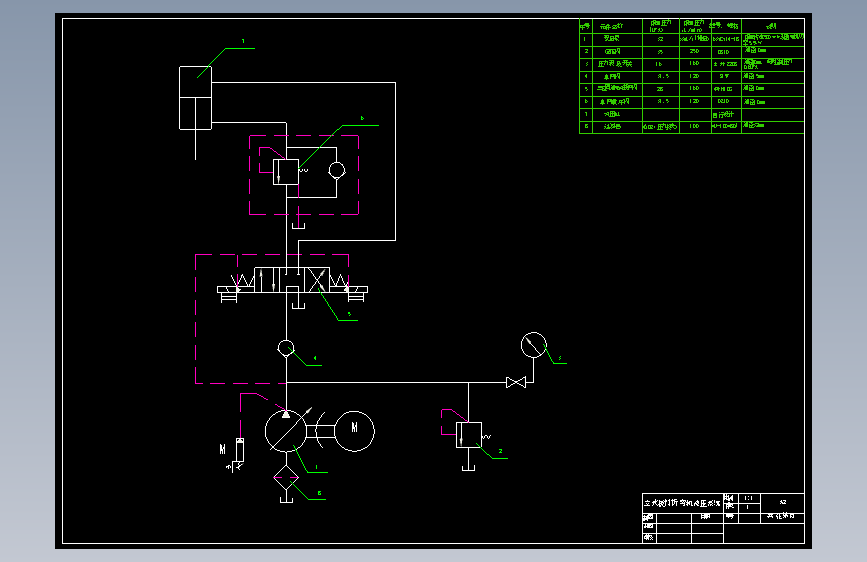Click the hydraulic cylinder symbol at top
Viewport: 867px width, 562px height.
195,98
